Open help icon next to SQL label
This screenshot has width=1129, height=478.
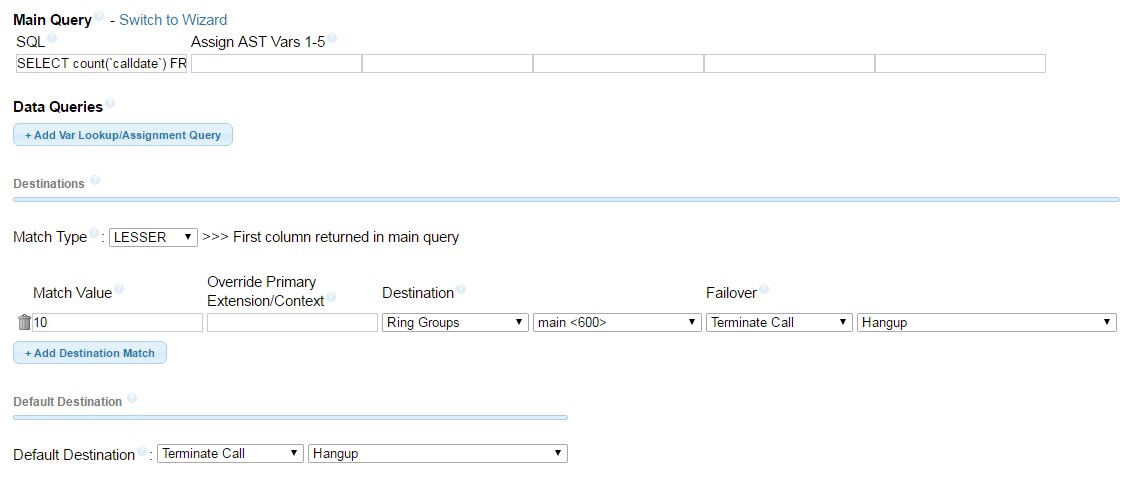[x=52, y=37]
